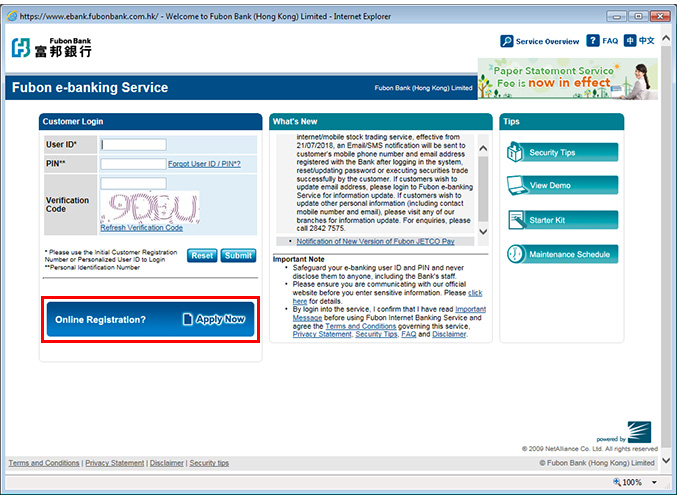Minimize the Internet Explorer window
This screenshot has width=677, height=500.
(x=616, y=16)
